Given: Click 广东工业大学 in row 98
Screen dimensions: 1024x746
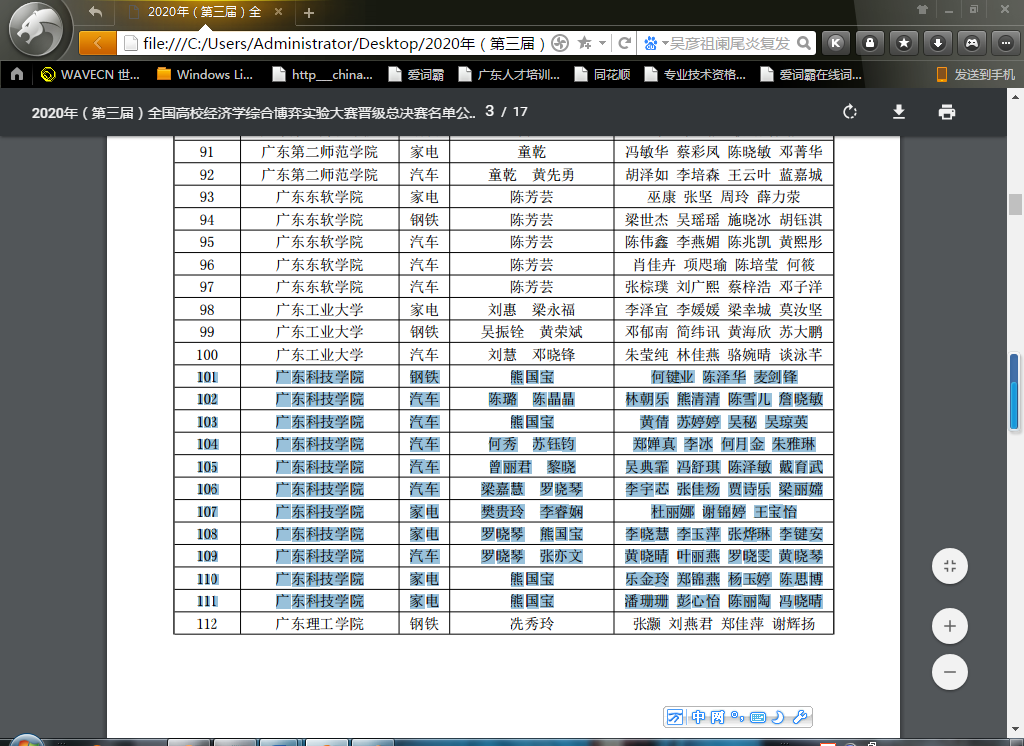Looking at the screenshot, I should pyautogui.click(x=319, y=310).
